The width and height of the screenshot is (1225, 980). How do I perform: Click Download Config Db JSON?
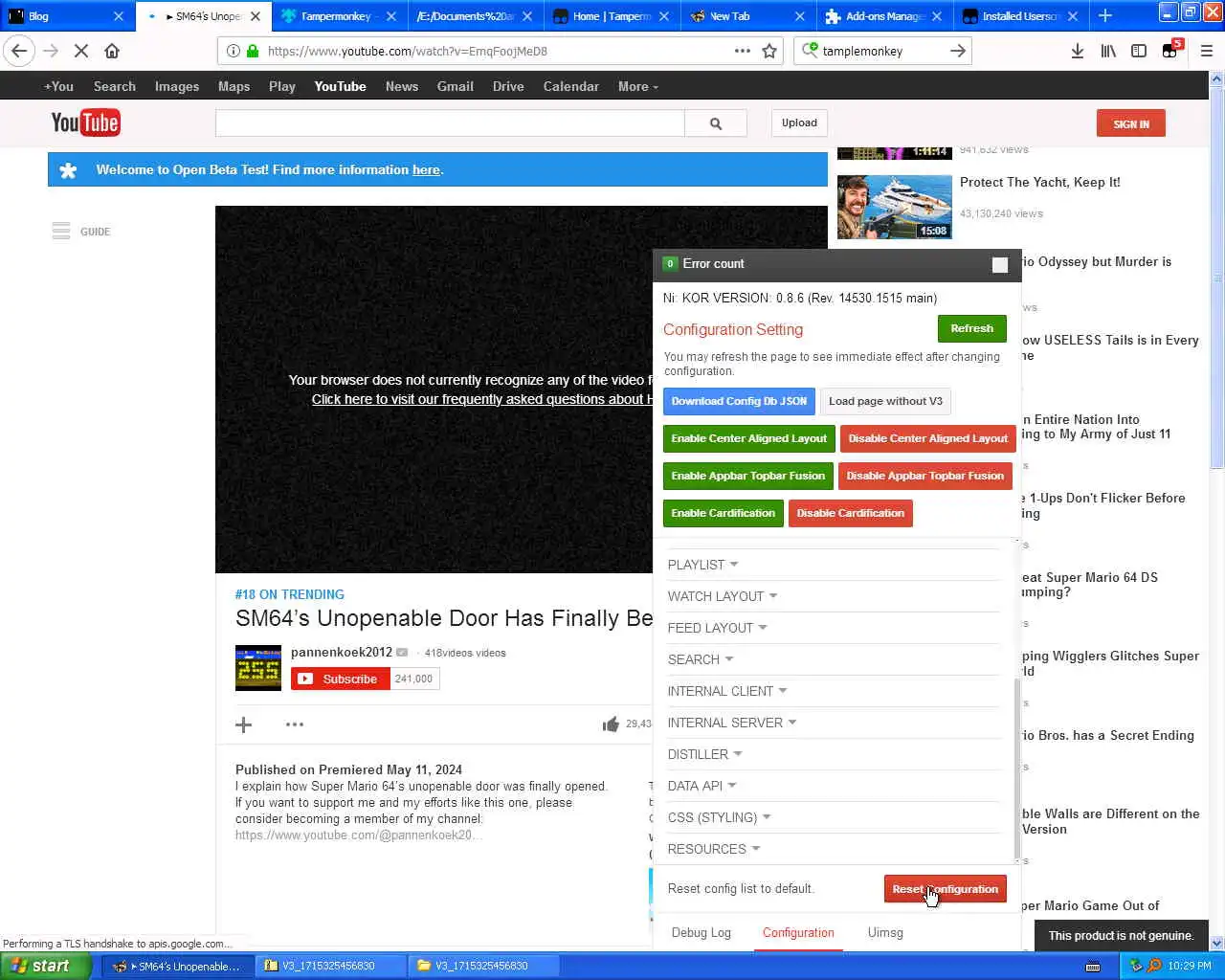point(739,401)
